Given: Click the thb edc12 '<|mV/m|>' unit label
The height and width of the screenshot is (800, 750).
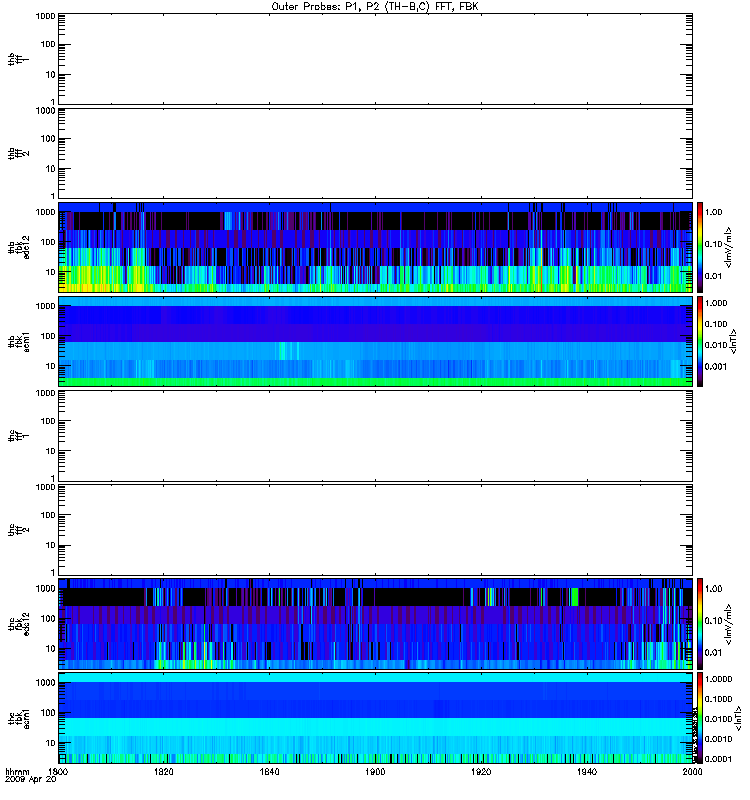Looking at the screenshot, I should click(x=729, y=247).
